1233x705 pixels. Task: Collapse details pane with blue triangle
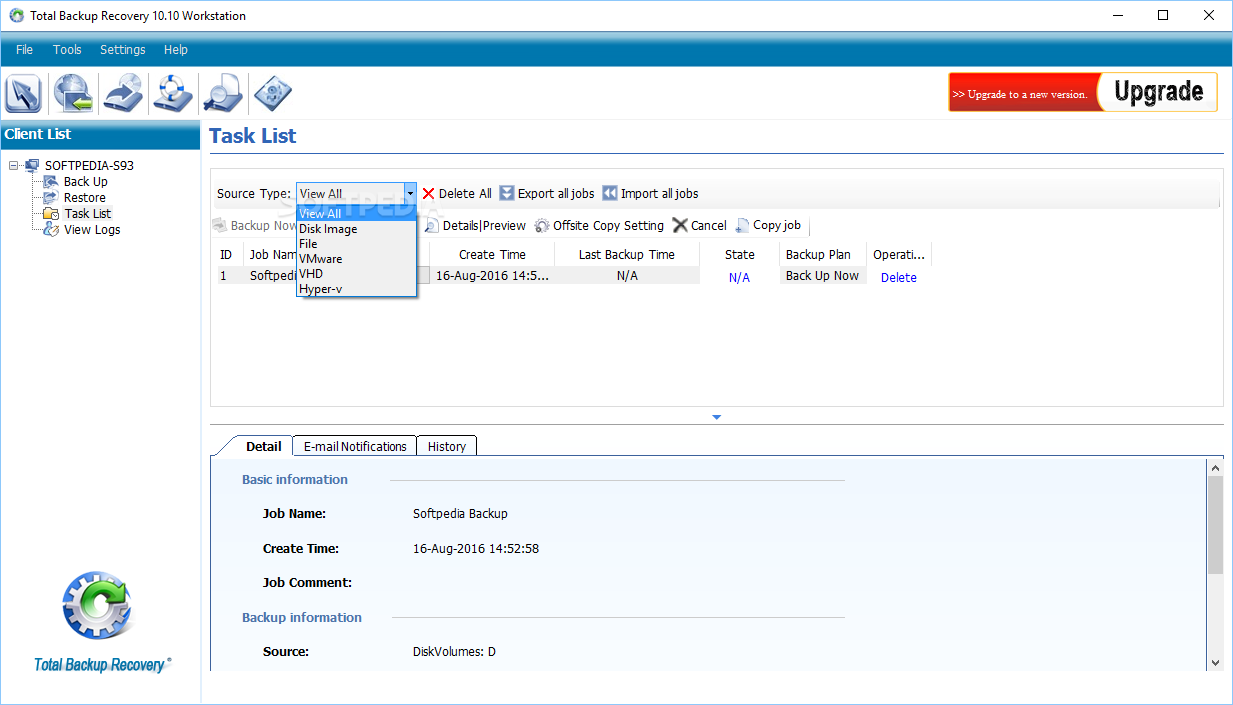click(717, 417)
